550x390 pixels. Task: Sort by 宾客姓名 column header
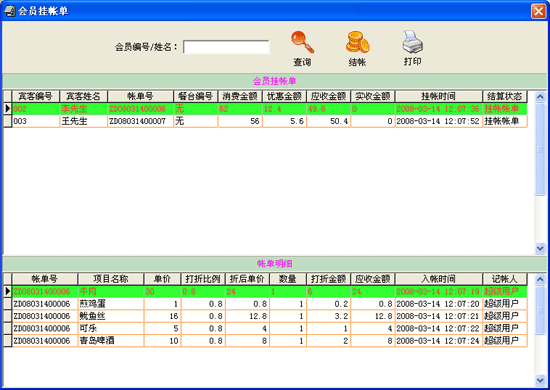[83, 96]
